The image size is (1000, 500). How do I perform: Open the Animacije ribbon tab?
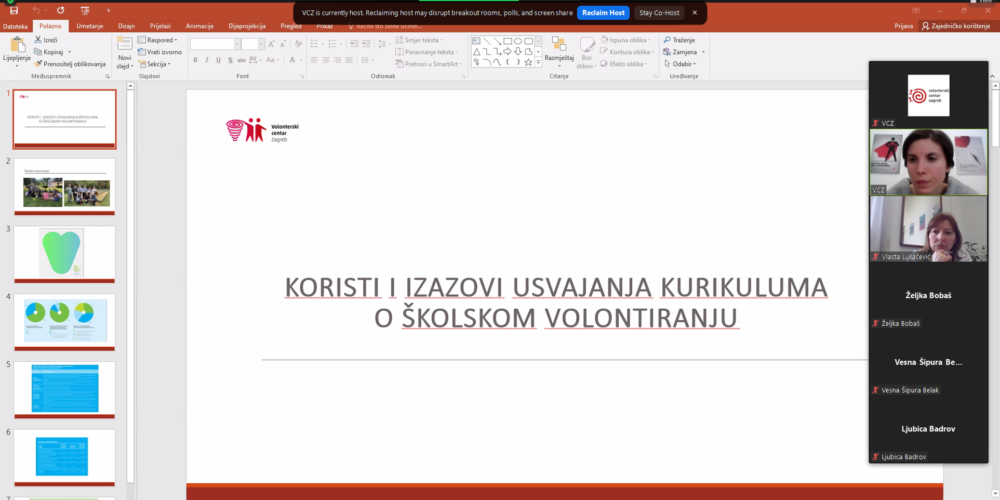[199, 26]
